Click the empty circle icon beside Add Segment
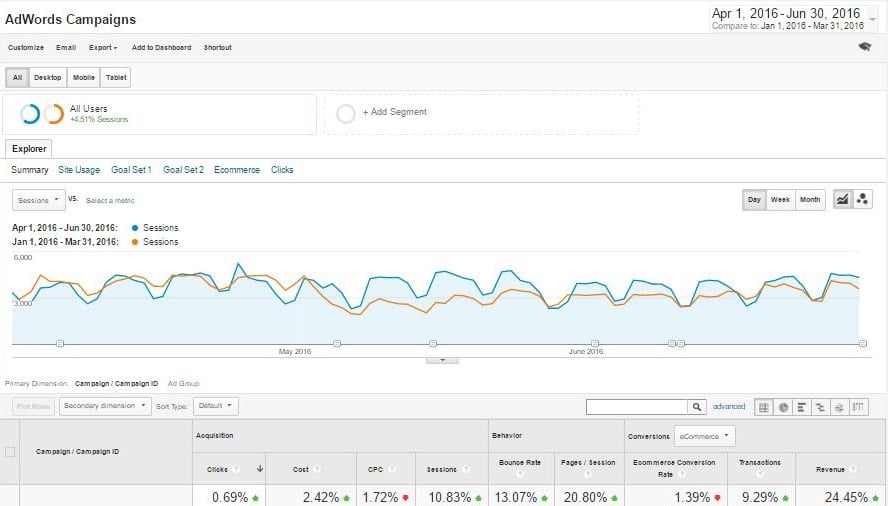888x506 pixels. coord(345,113)
